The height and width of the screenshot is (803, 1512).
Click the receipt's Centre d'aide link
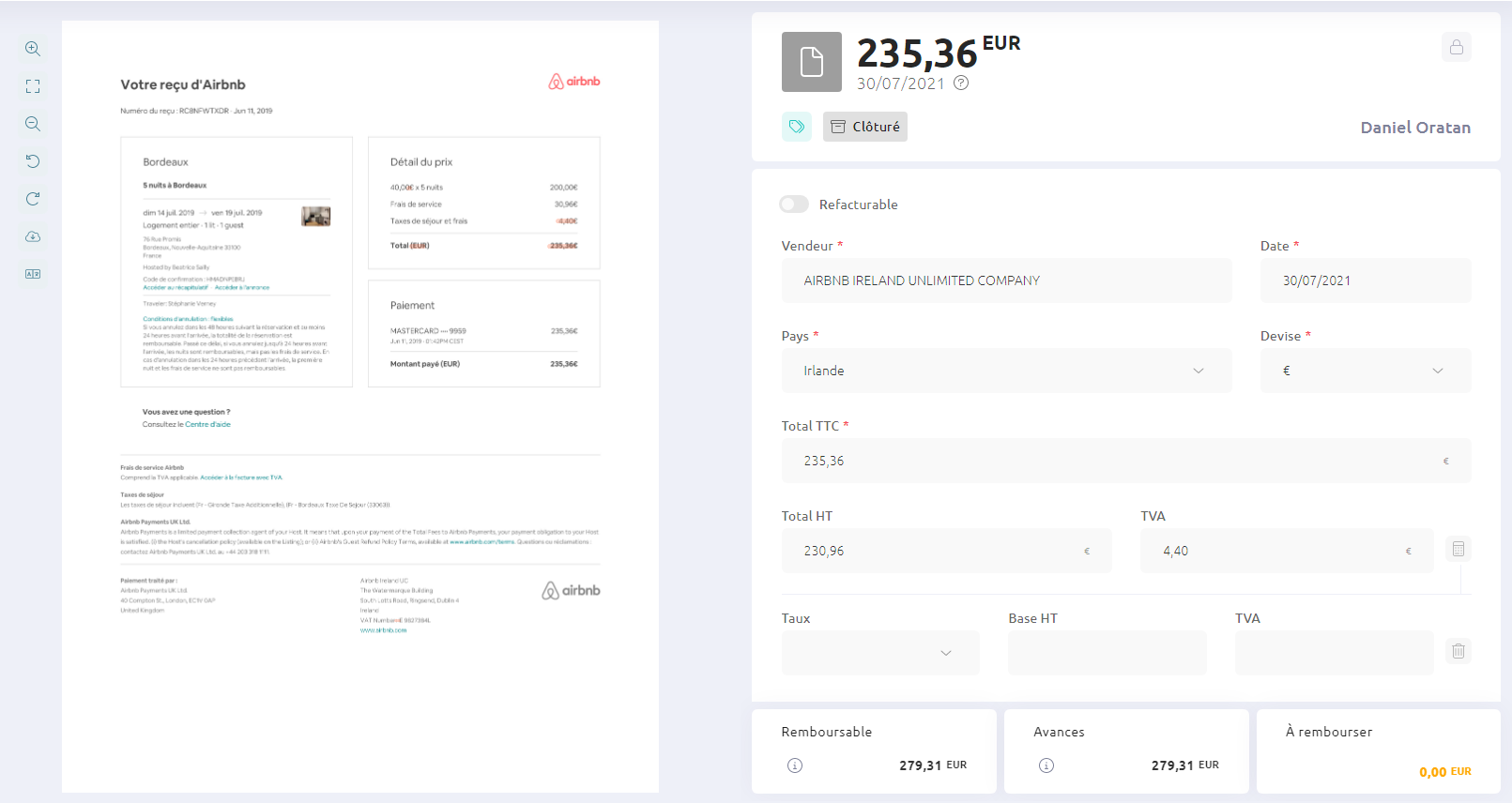click(x=207, y=425)
